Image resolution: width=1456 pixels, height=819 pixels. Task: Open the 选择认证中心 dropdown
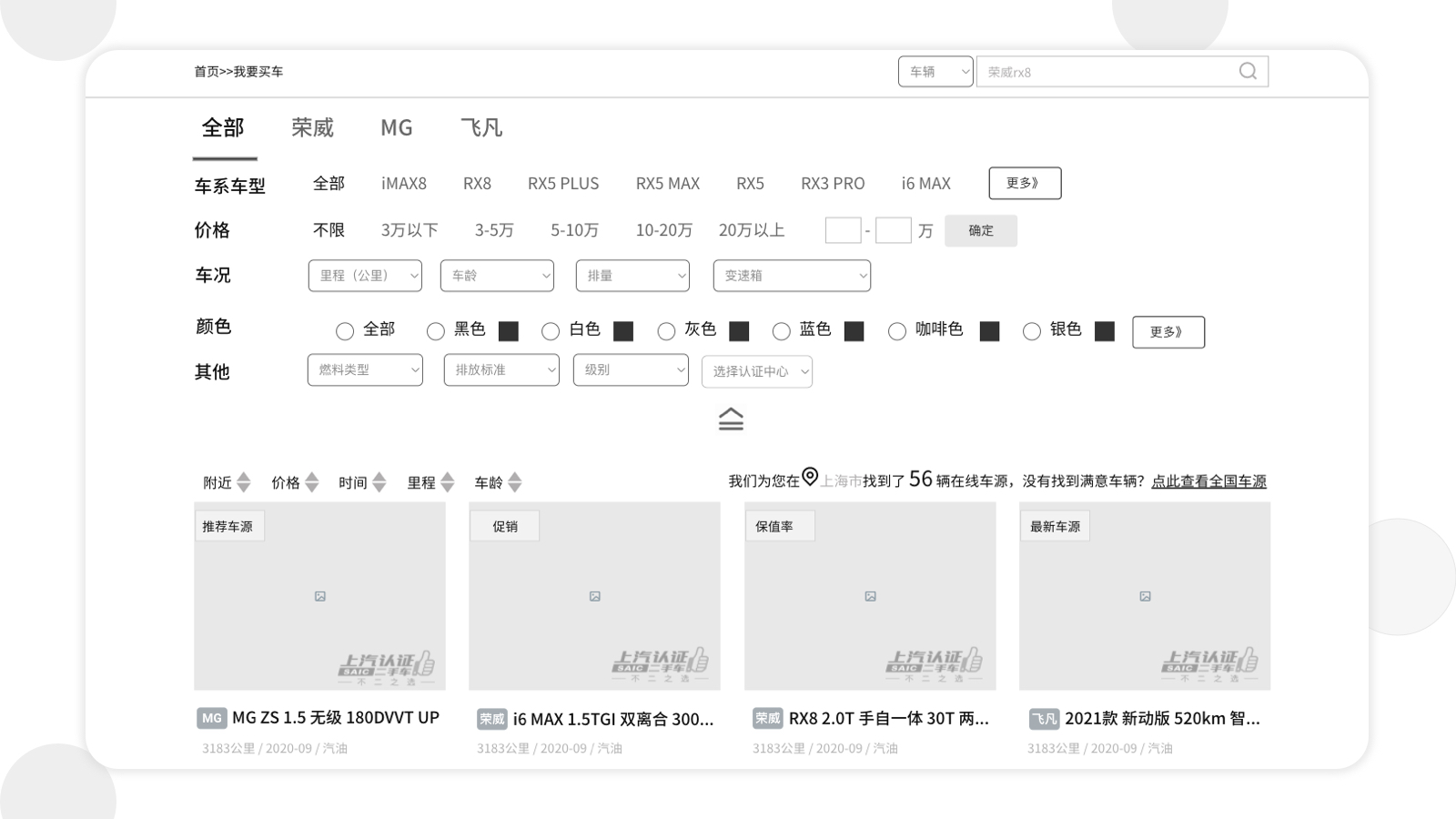coord(757,371)
